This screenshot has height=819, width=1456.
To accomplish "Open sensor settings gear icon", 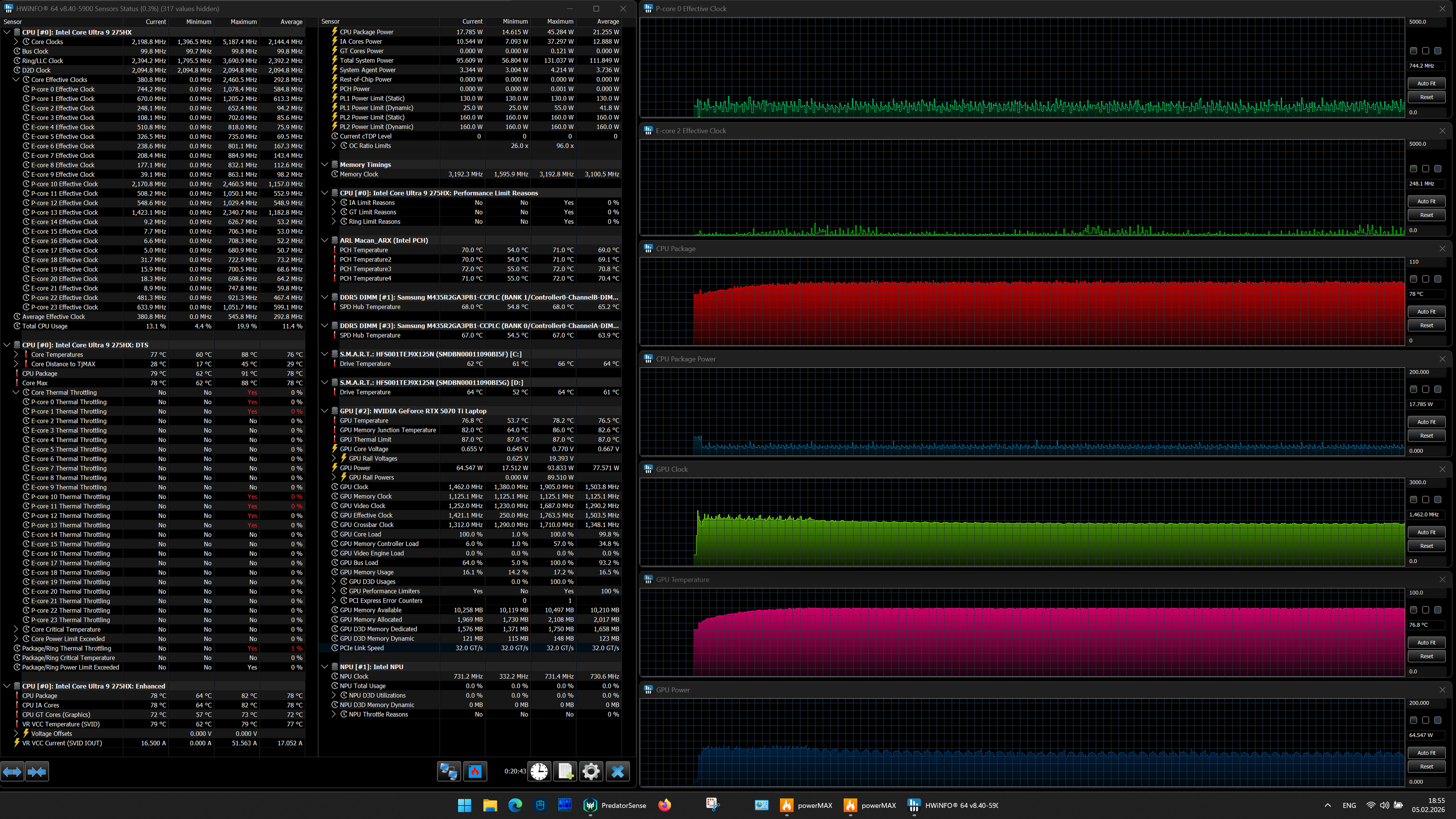I will [591, 771].
